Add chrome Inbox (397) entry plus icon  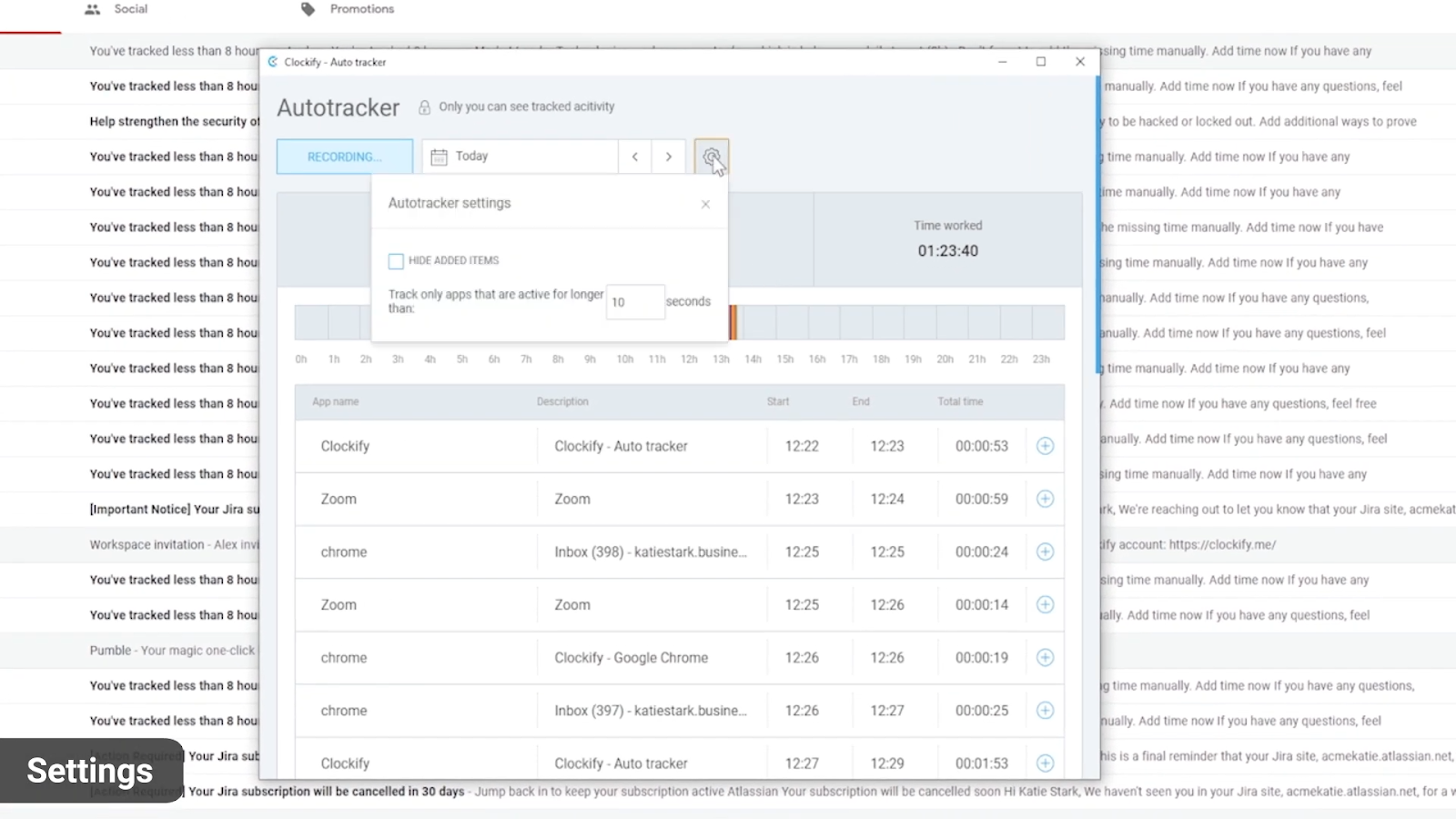click(1045, 710)
